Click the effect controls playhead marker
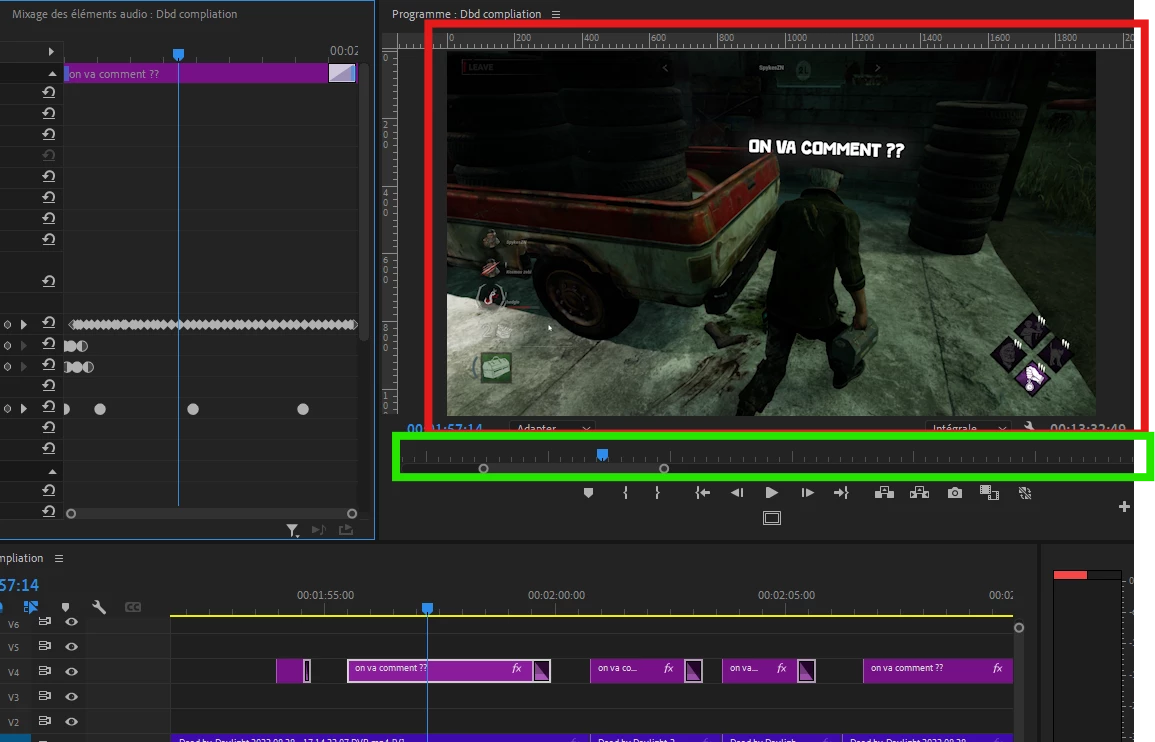Screen dimensions: 1155x742 coord(178,55)
